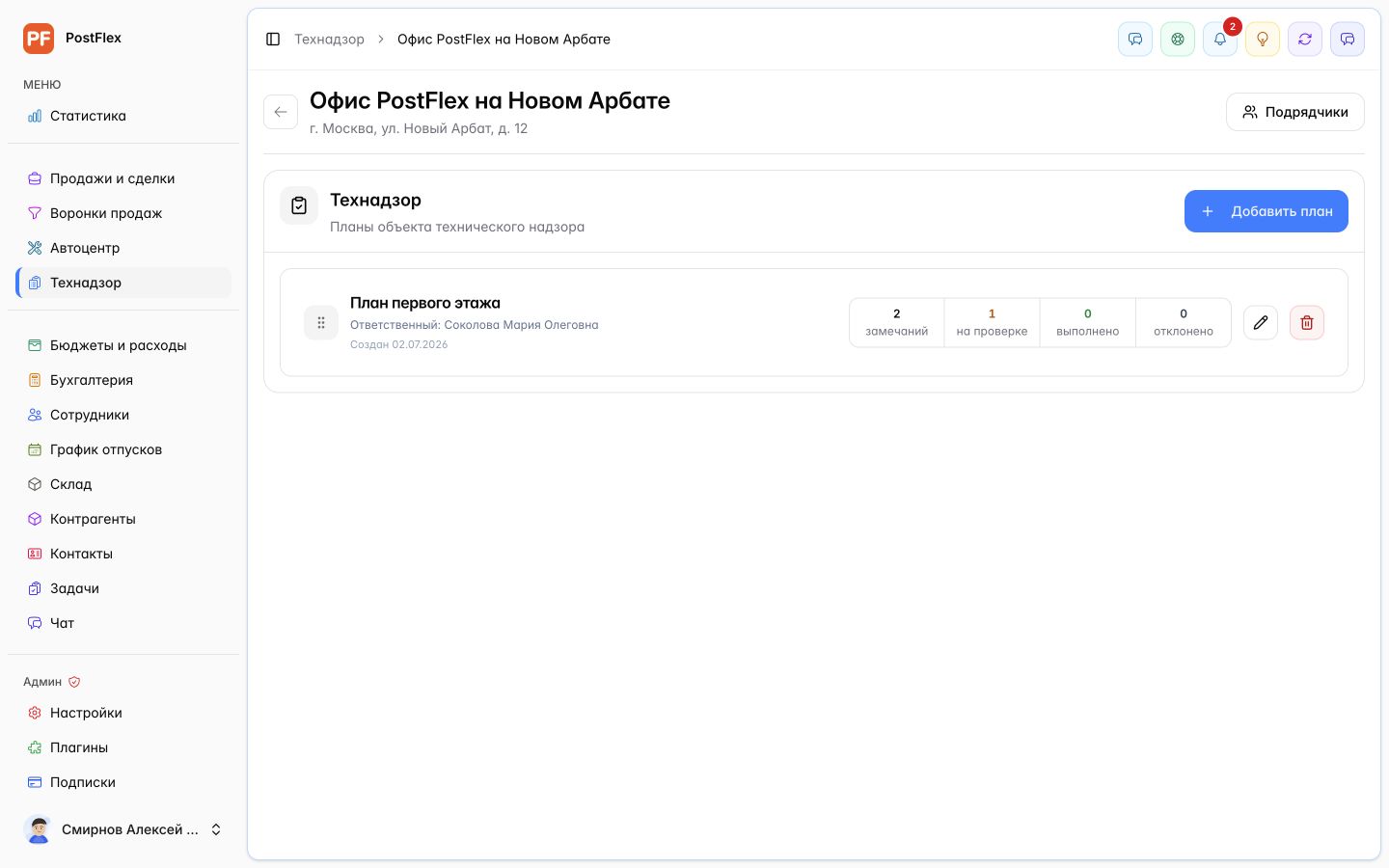The image size is (1389, 868).
Task: Click the Бухгалтерия calculator icon
Action: pos(35,380)
